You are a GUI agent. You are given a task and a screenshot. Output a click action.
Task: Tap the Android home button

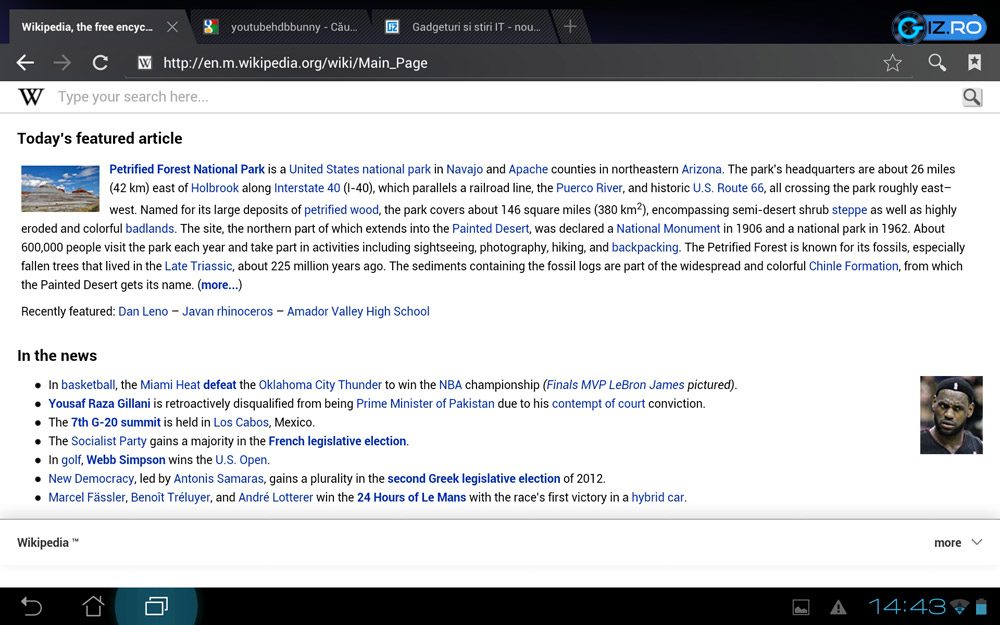[93, 606]
